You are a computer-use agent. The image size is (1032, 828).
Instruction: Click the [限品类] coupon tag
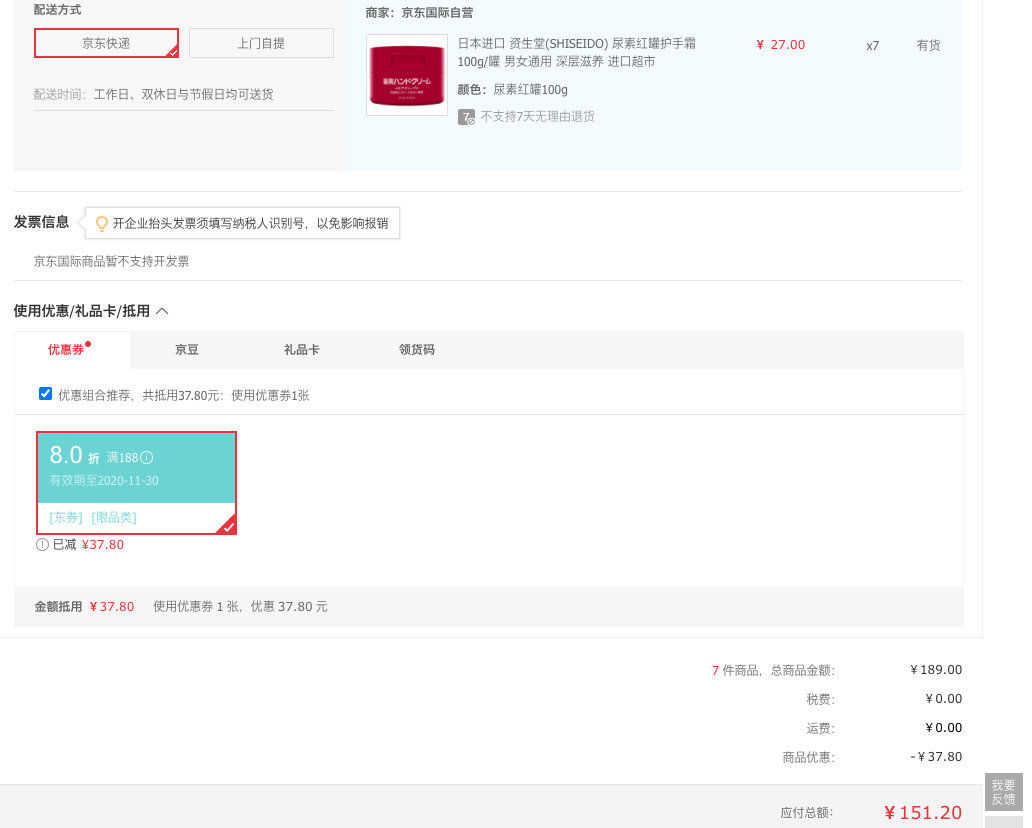114,517
